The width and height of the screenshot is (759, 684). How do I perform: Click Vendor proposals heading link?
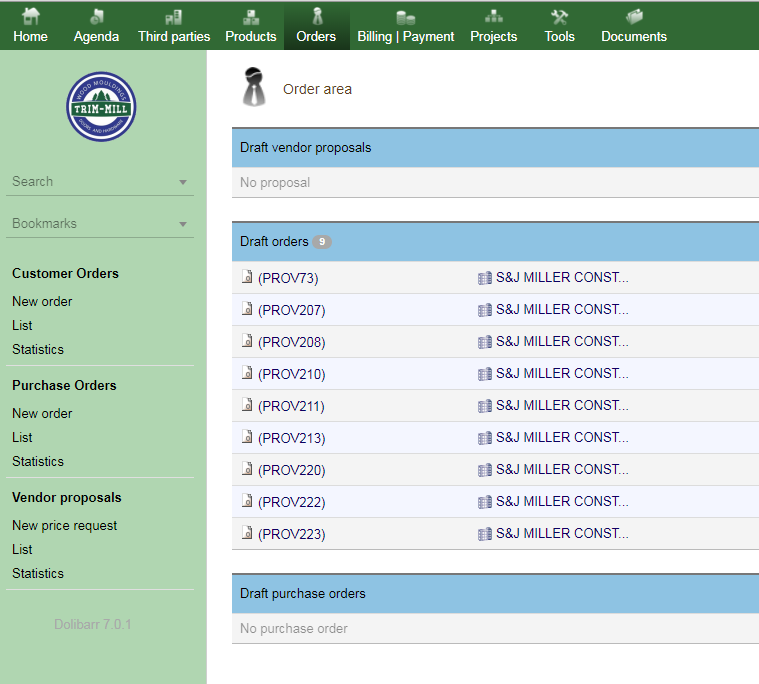(67, 498)
